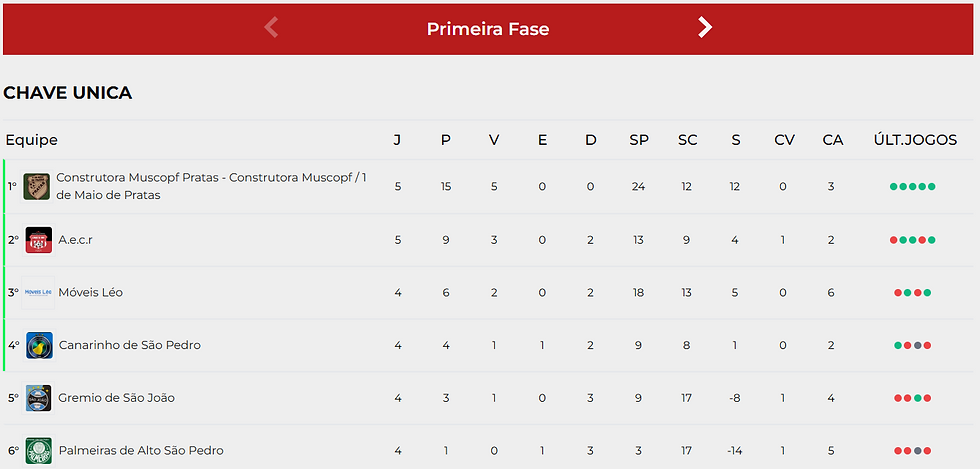Select the Primeira Fase header tab

[x=488, y=29]
